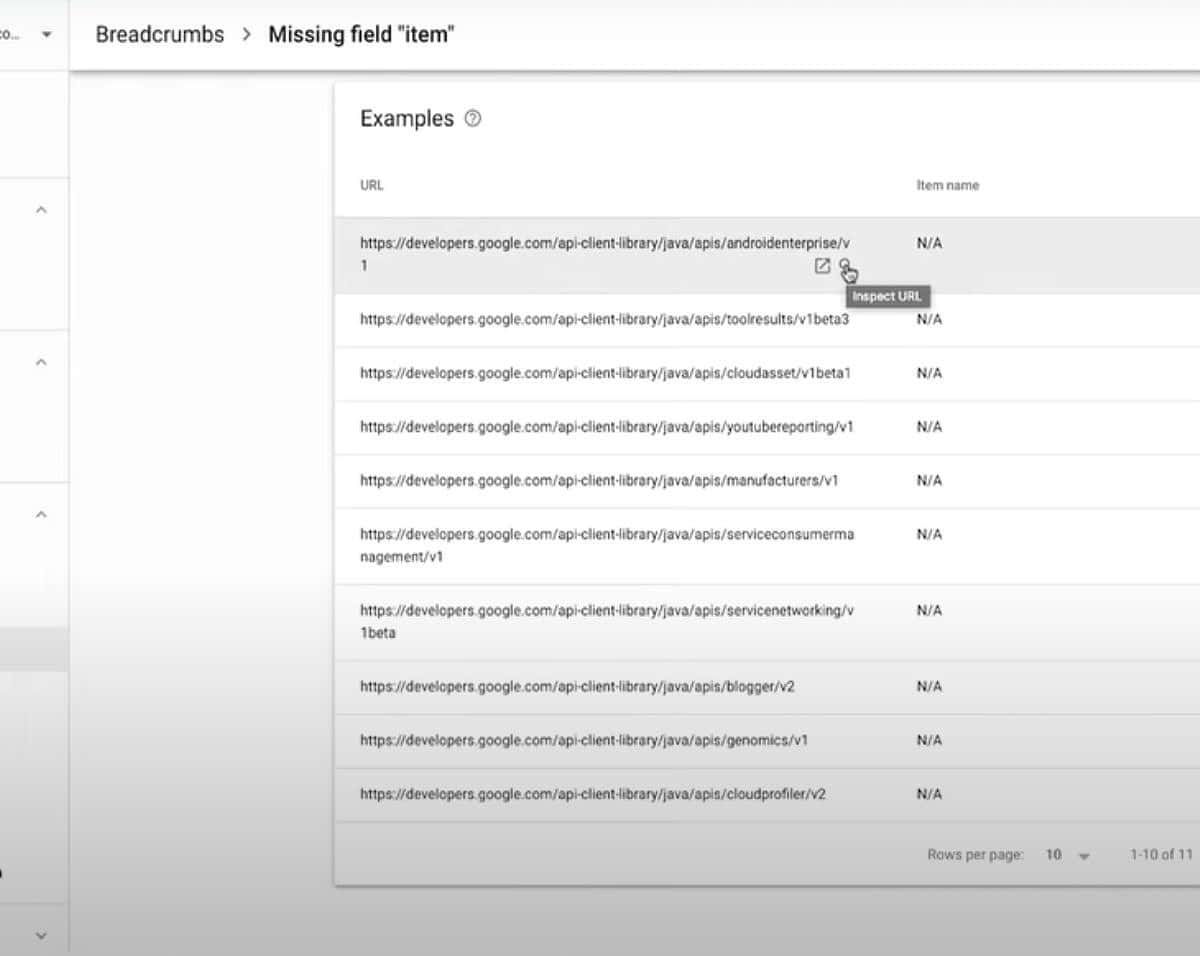The height and width of the screenshot is (956, 1200).
Task: Click the Item name column header
Action: click(947, 185)
